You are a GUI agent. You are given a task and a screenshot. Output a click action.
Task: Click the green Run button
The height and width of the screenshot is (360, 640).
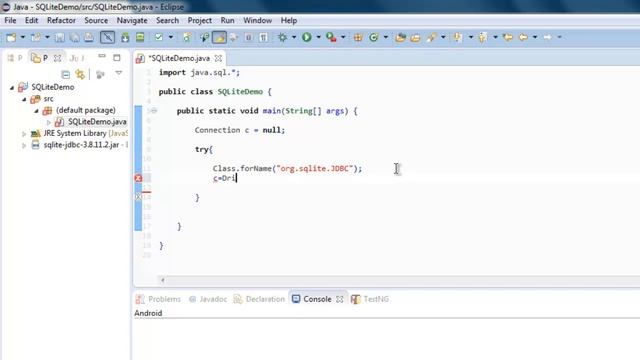pyautogui.click(x=307, y=38)
